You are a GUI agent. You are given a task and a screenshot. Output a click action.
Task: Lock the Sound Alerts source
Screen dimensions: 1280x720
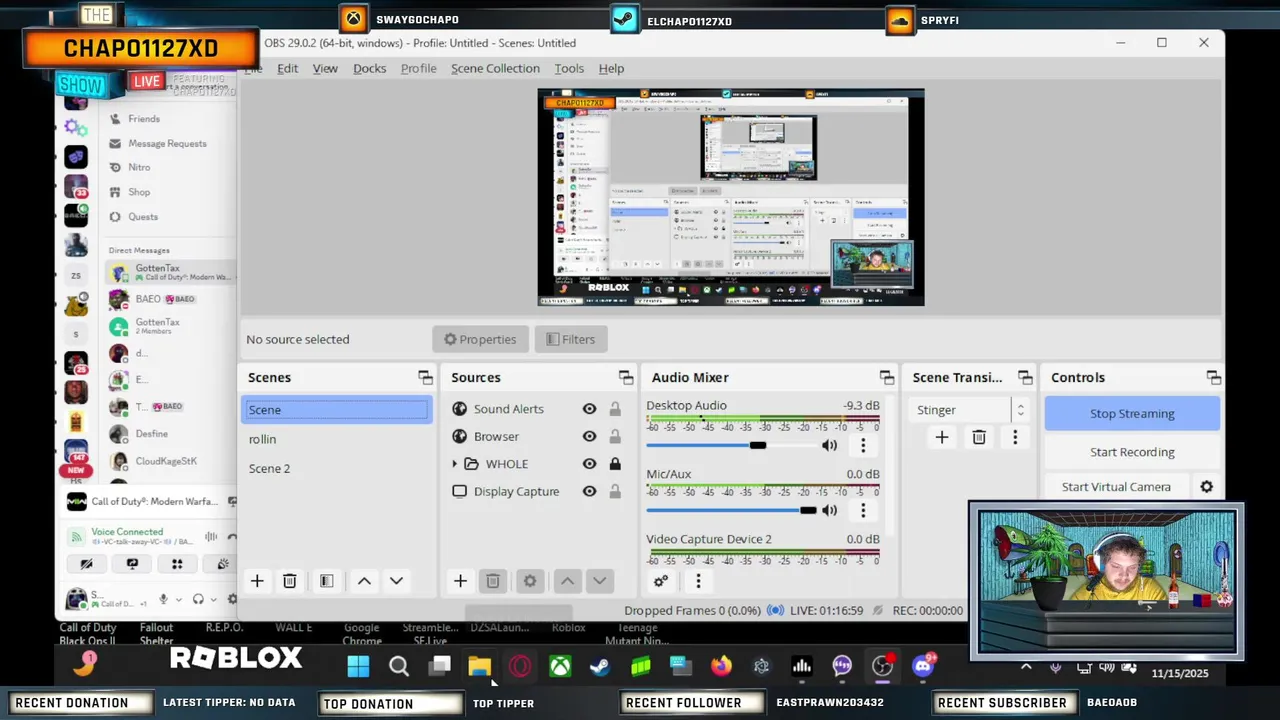[x=615, y=409]
